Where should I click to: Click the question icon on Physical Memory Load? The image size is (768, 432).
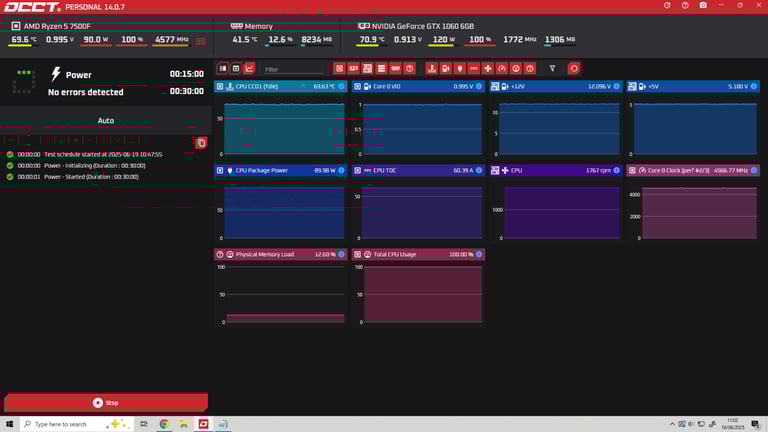[220, 254]
